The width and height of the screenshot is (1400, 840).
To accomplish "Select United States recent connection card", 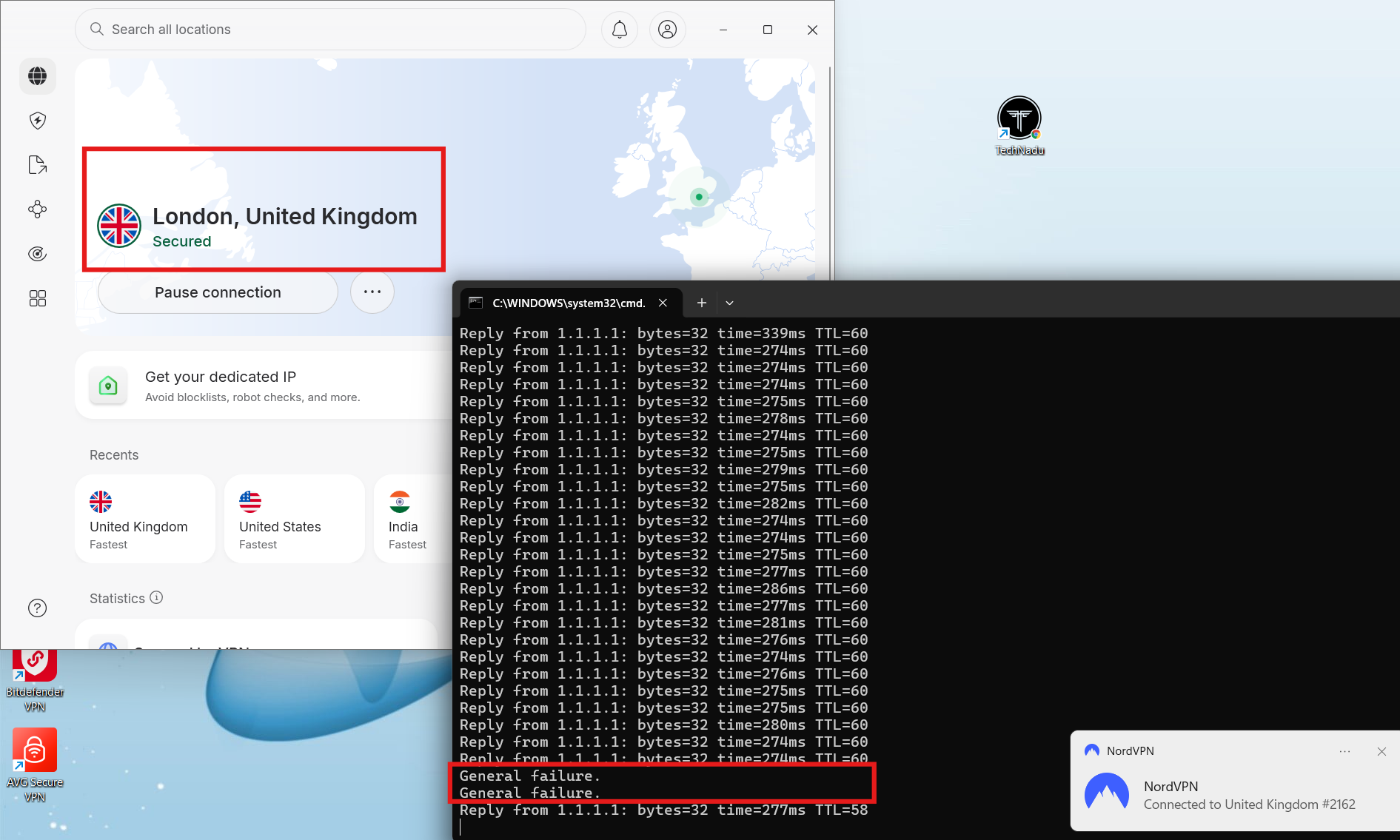I will 295,519.
